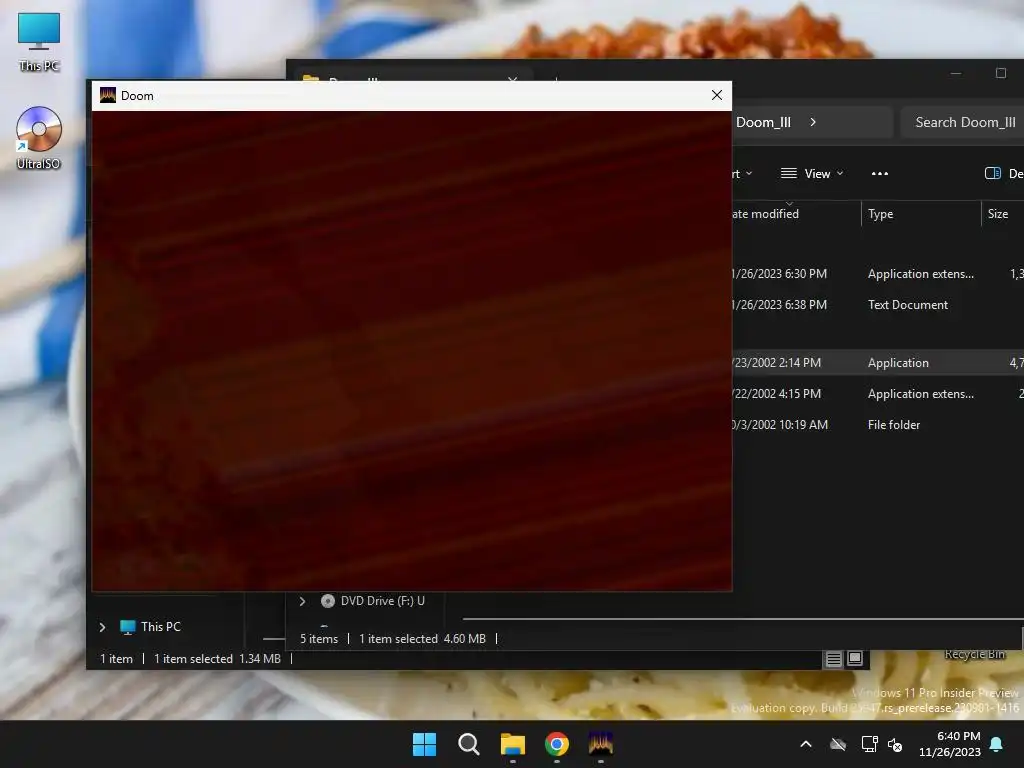
Task: Select the Application row dated 2:14 PM
Action: pyautogui.click(x=878, y=362)
